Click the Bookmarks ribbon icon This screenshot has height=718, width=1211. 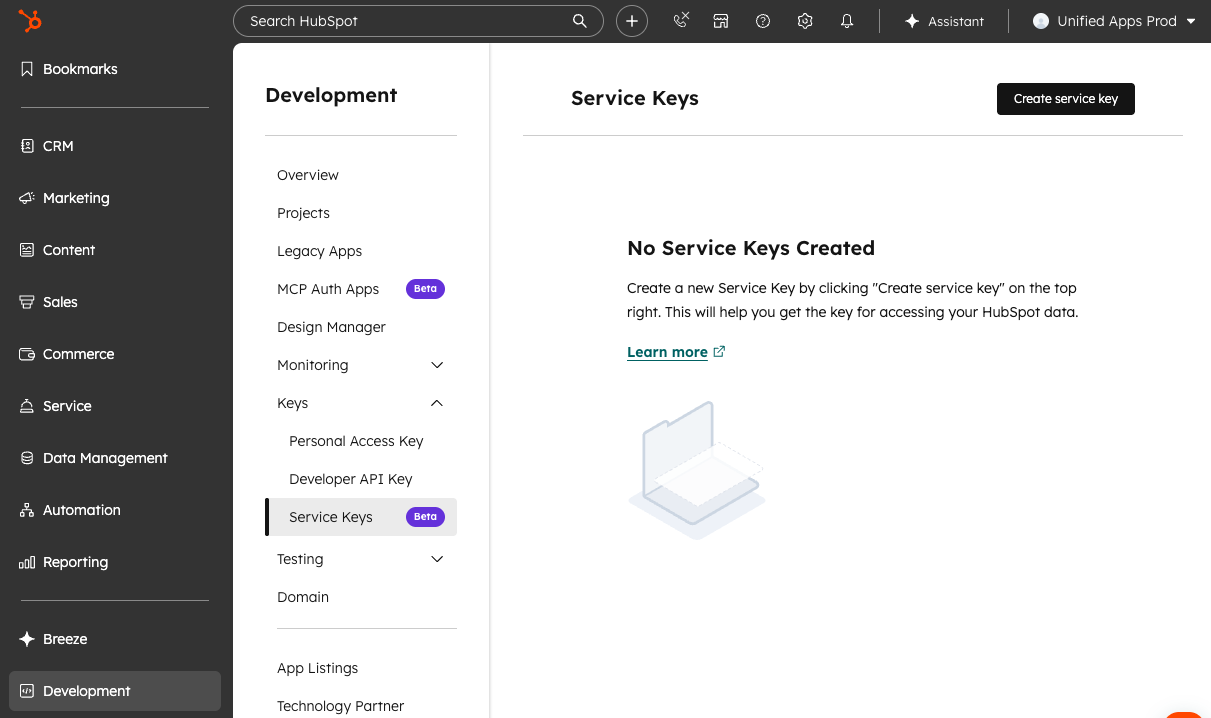click(x=27, y=69)
